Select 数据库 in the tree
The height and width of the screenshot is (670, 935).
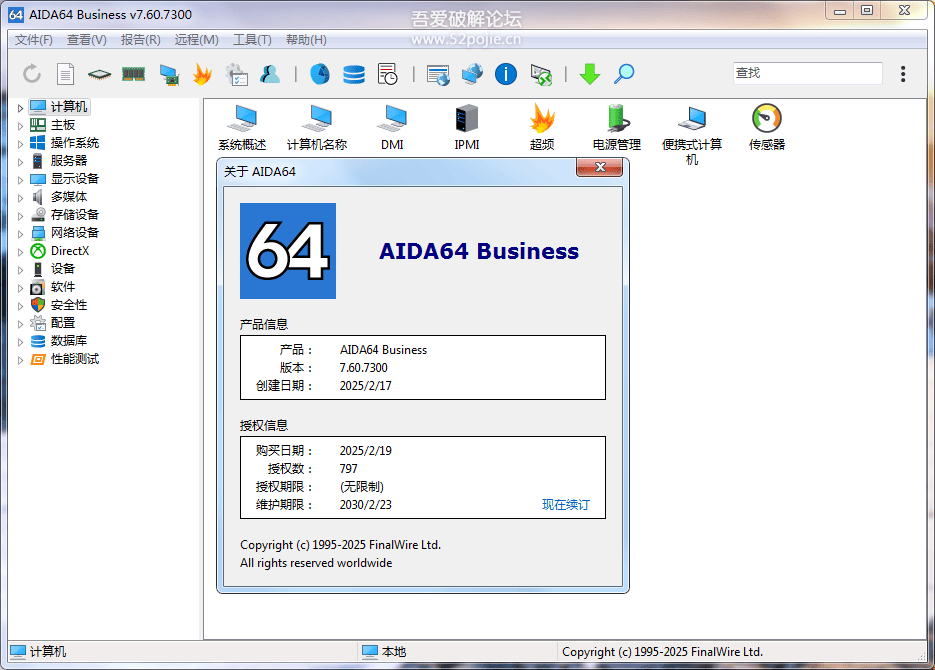[69, 340]
